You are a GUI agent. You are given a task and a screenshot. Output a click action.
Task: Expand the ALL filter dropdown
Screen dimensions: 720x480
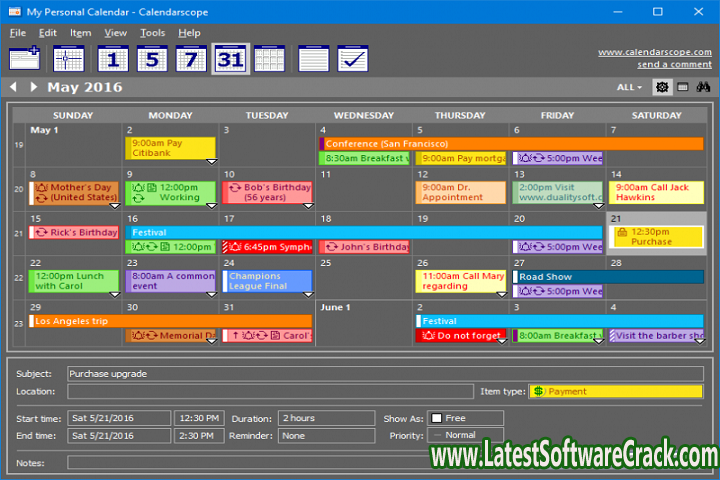(x=629, y=87)
